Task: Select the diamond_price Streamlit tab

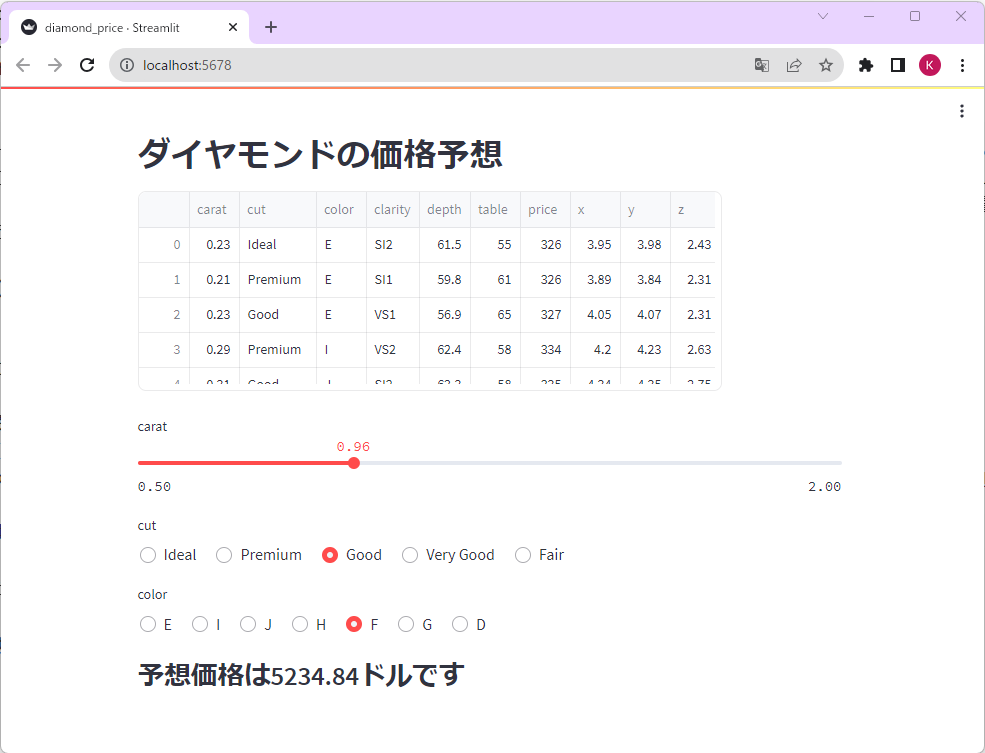Action: pyautogui.click(x=129, y=27)
